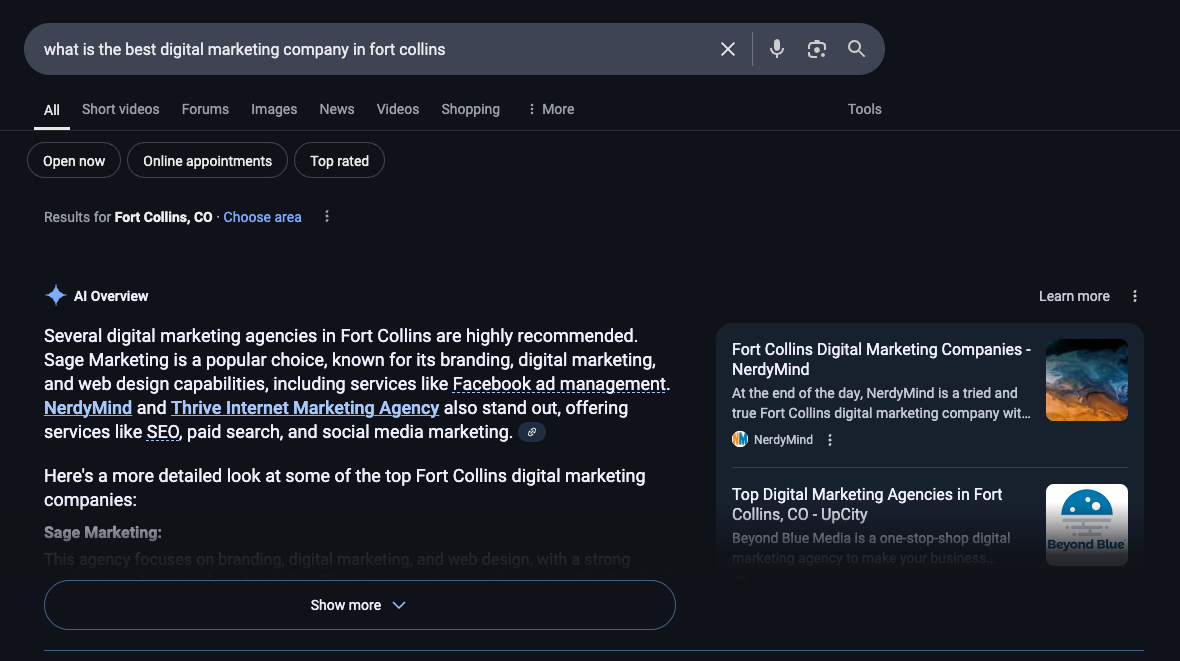Open the NerdyMind link in the AI summary
1180x661 pixels.
point(87,407)
